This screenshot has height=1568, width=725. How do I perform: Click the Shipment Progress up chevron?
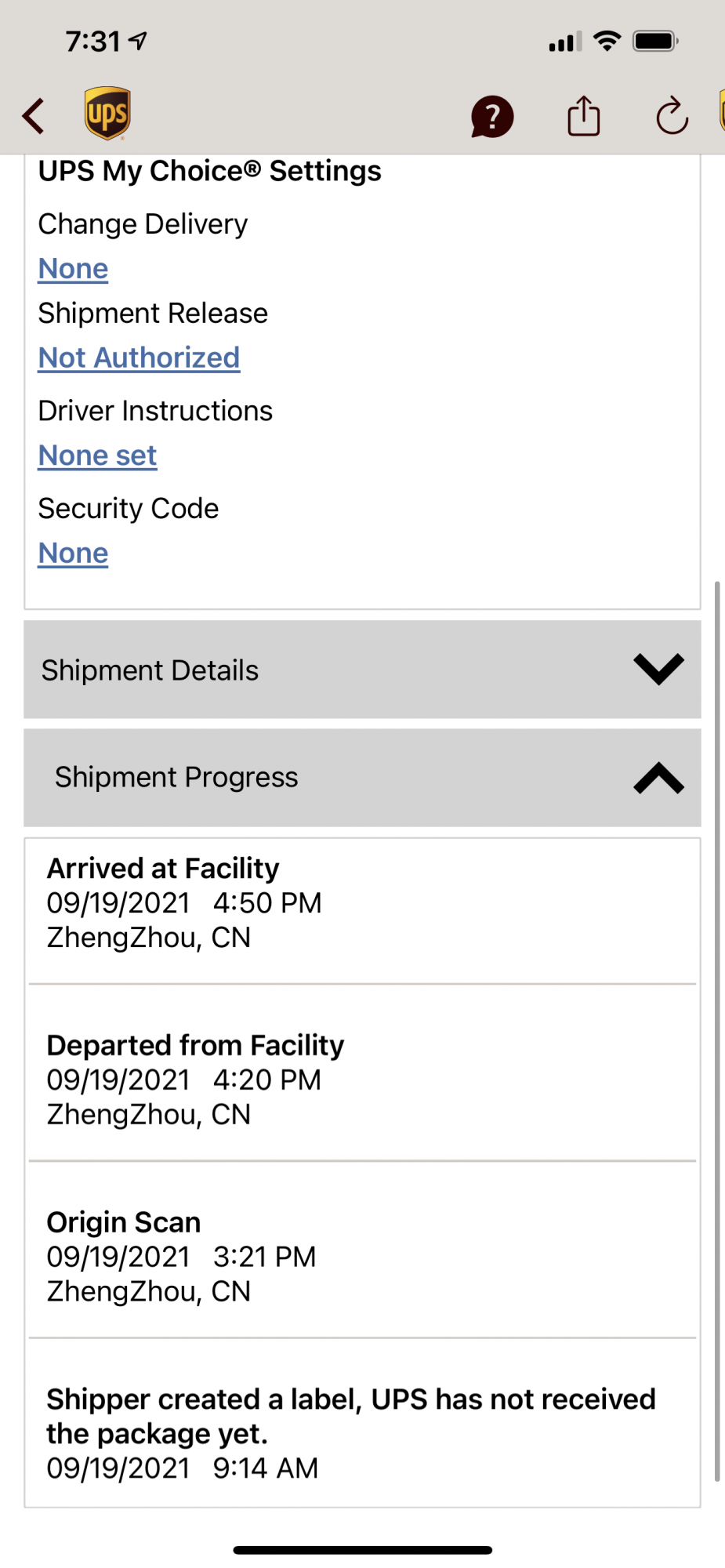(x=659, y=778)
